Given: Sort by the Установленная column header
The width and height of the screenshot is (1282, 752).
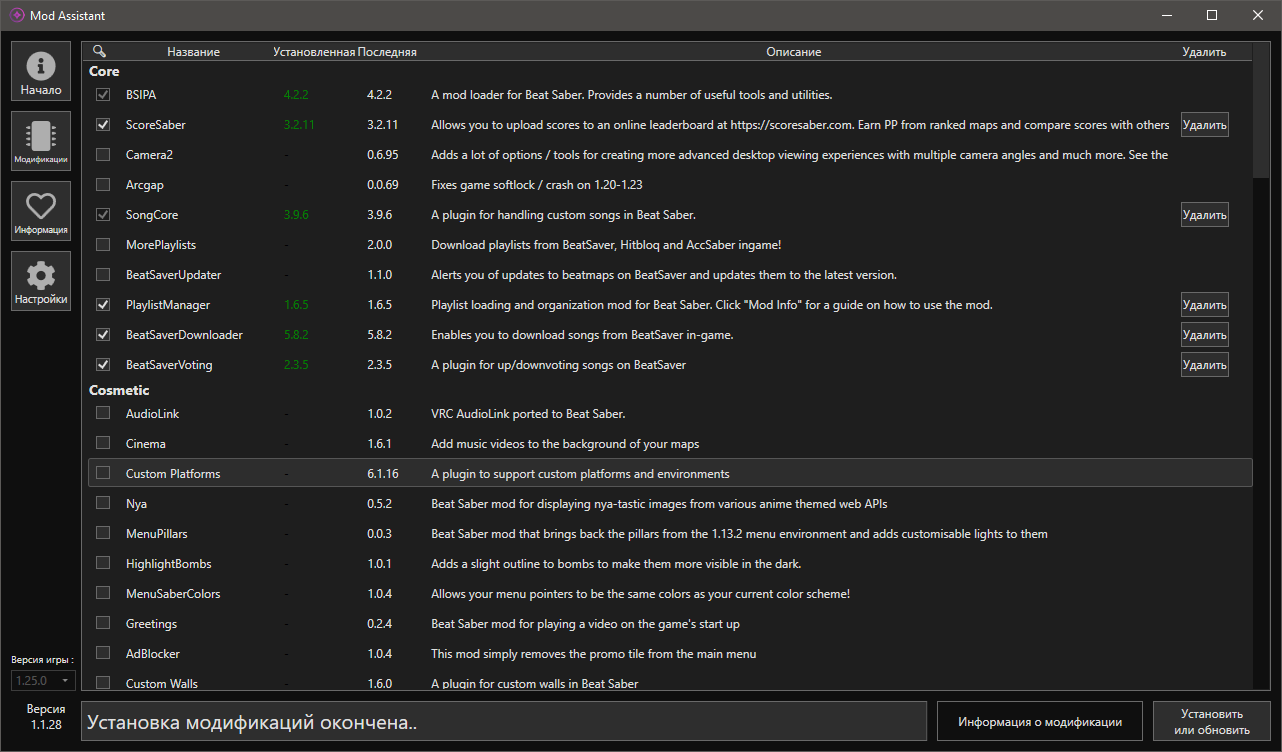Looking at the screenshot, I should 314,52.
